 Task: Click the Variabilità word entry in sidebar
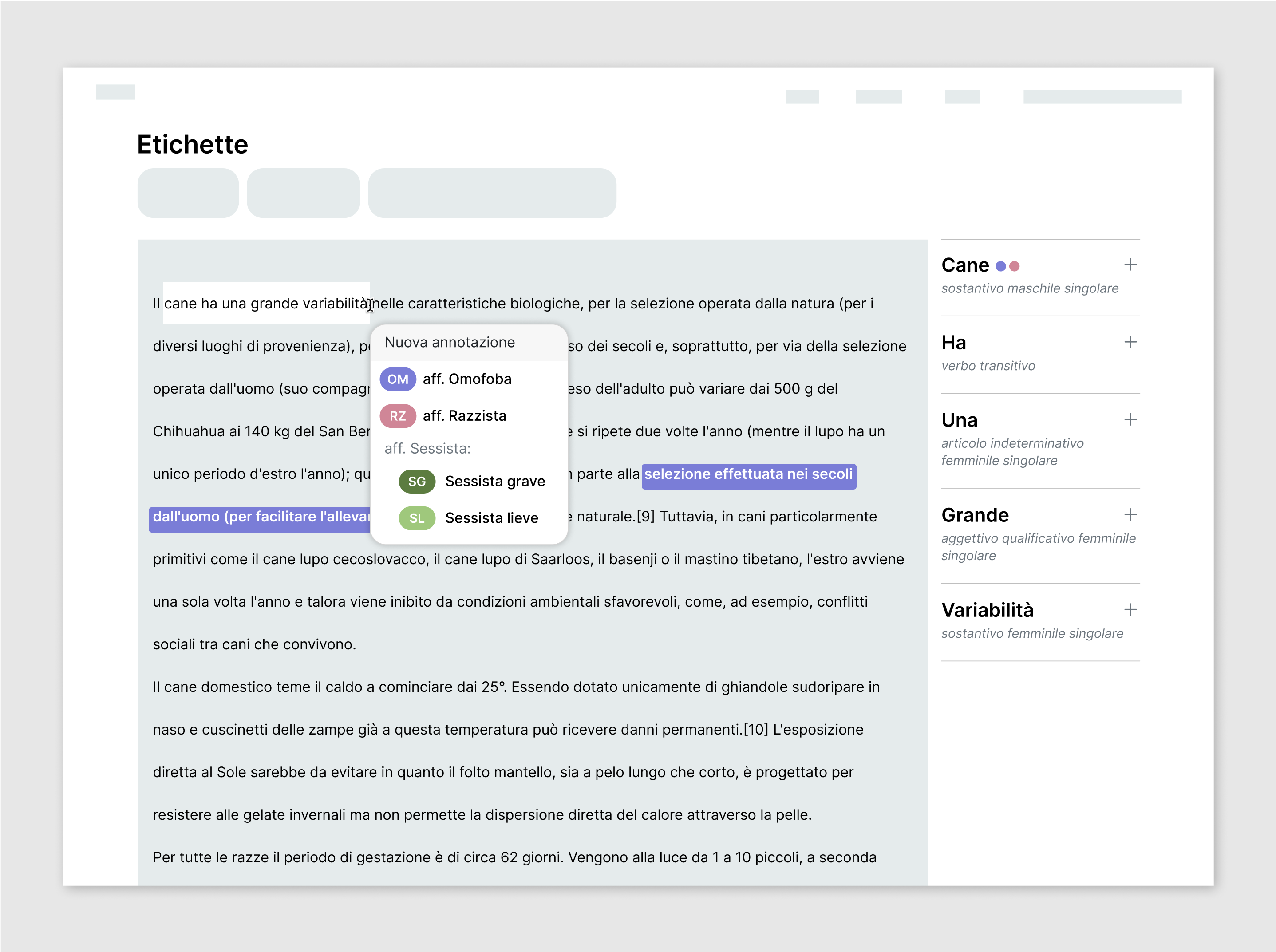(x=987, y=610)
